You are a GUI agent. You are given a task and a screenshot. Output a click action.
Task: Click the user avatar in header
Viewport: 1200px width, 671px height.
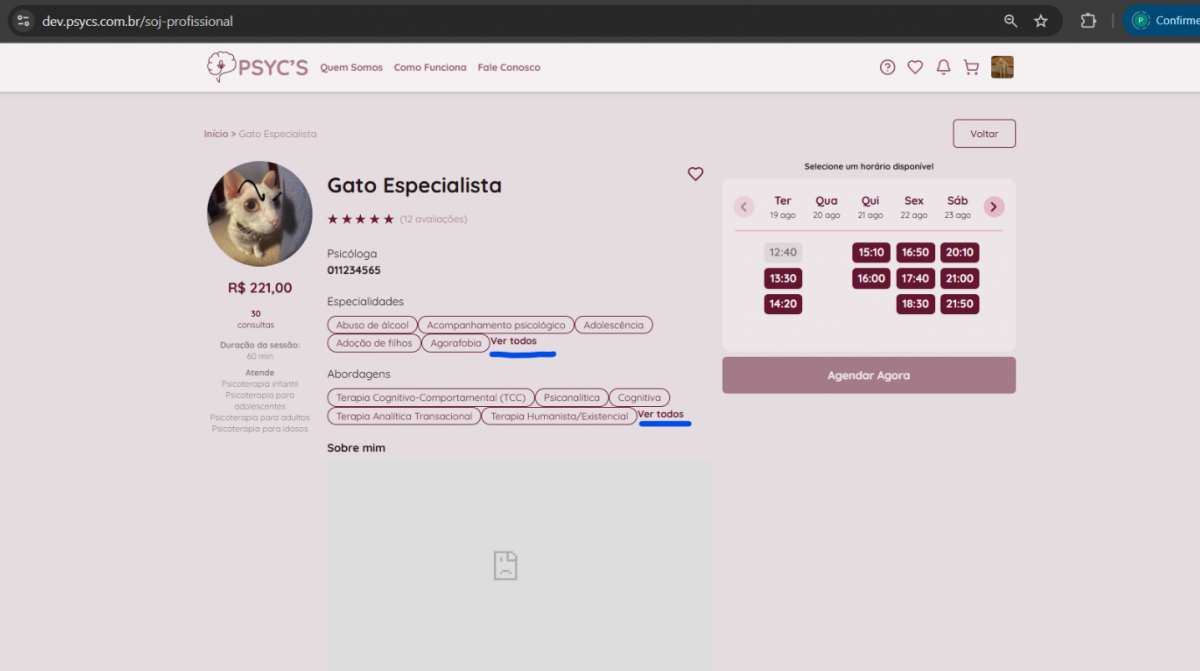pos(1002,67)
